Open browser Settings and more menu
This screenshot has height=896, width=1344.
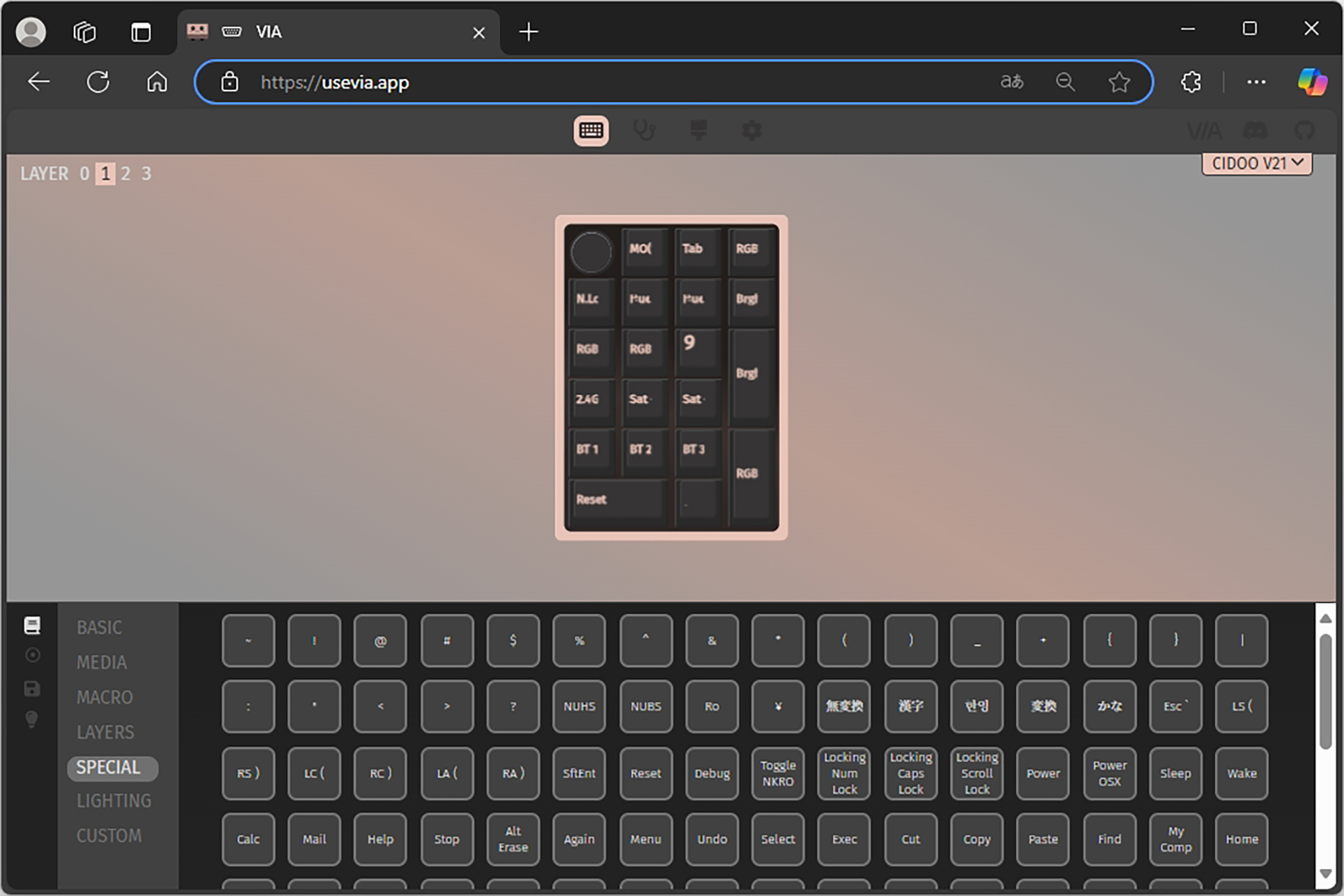click(1255, 82)
